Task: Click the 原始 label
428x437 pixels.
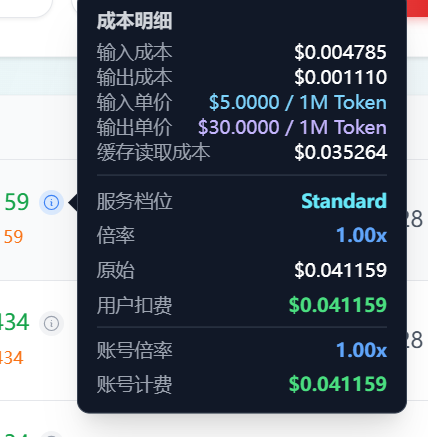Action: (x=116, y=270)
